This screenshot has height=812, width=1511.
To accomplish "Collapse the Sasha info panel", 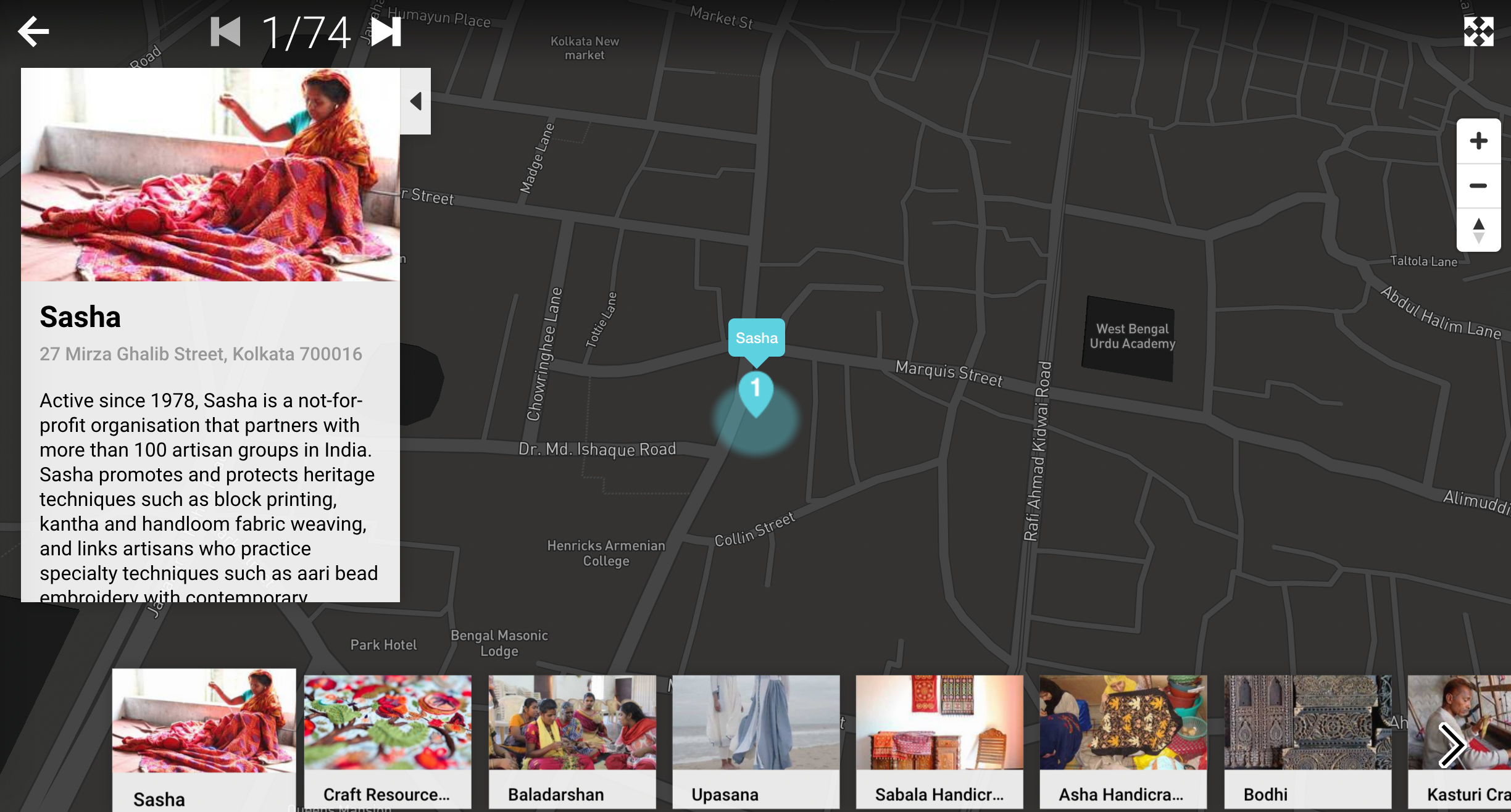I will 415,101.
